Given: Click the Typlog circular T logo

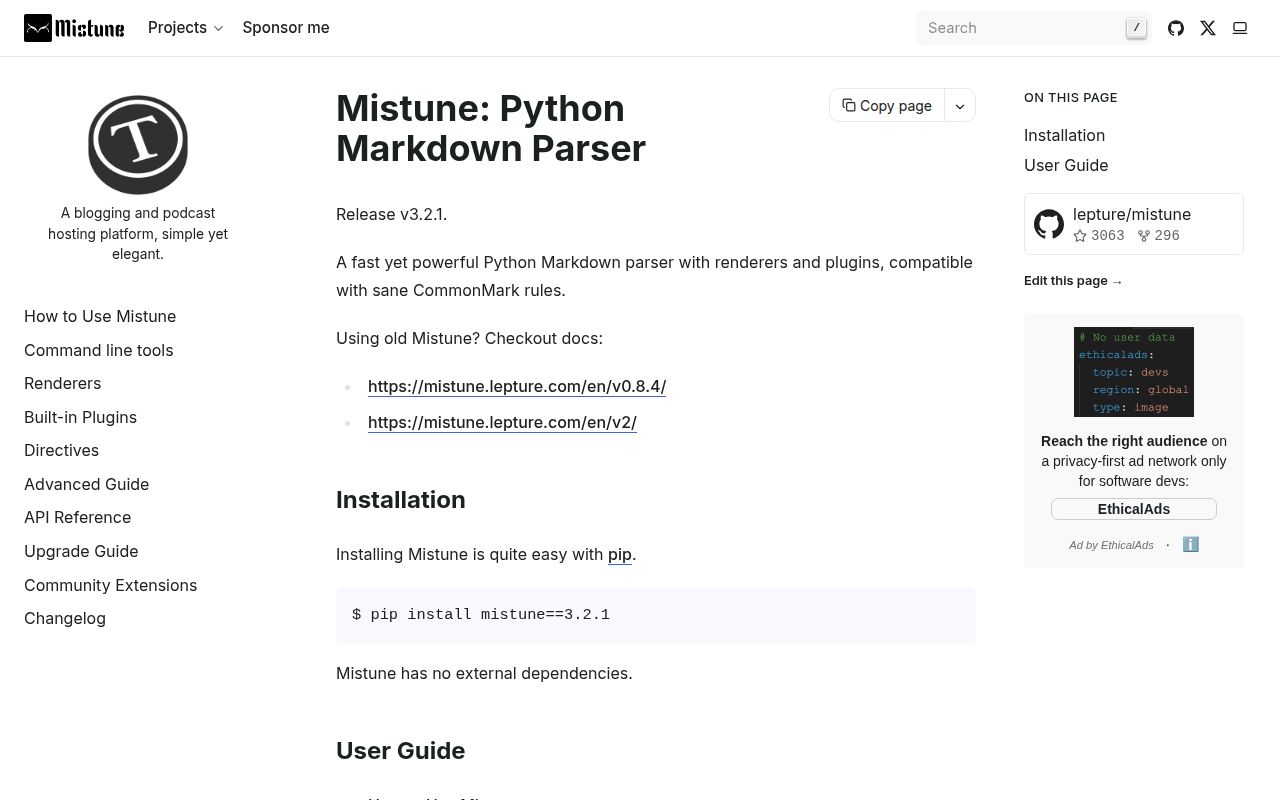Looking at the screenshot, I should click(138, 145).
